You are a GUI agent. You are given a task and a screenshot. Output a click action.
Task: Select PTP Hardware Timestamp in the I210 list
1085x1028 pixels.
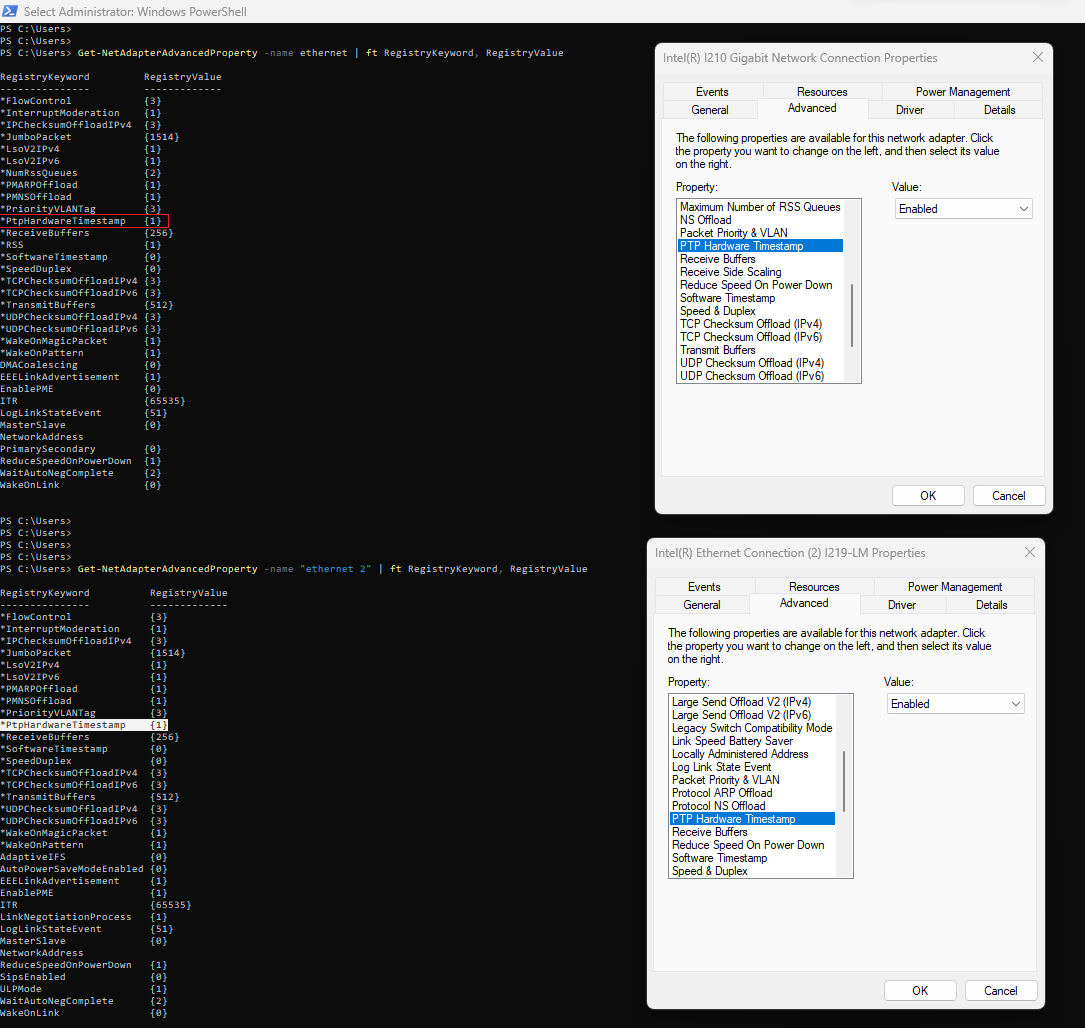coord(759,245)
